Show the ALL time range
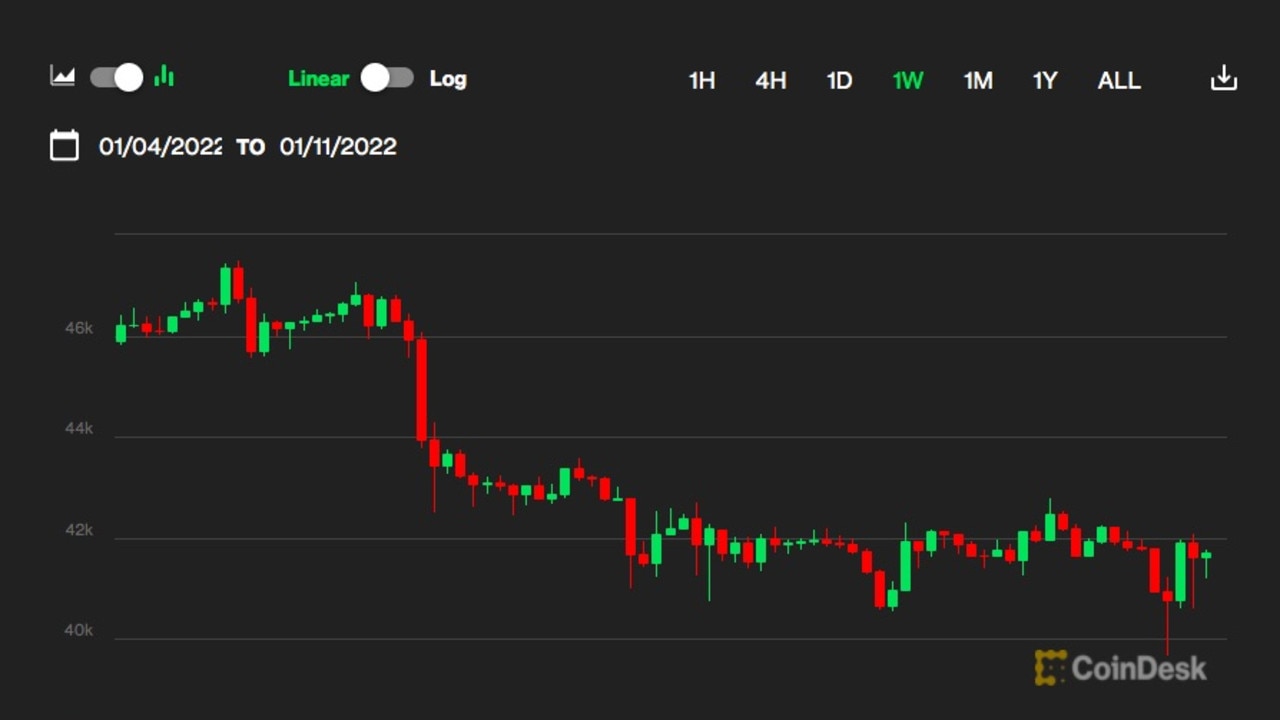Screen dimensions: 1280x720 coord(1119,81)
